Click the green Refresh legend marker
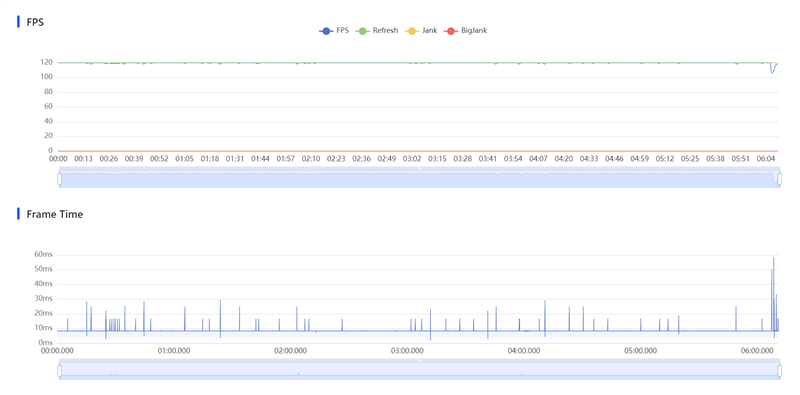Image resolution: width=800 pixels, height=395 pixels. (x=363, y=31)
